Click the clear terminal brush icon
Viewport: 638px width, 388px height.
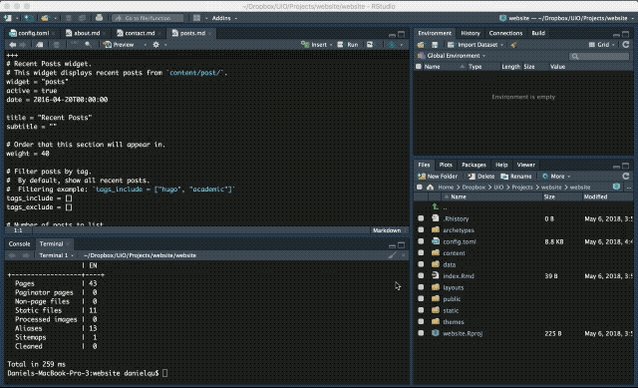392,255
